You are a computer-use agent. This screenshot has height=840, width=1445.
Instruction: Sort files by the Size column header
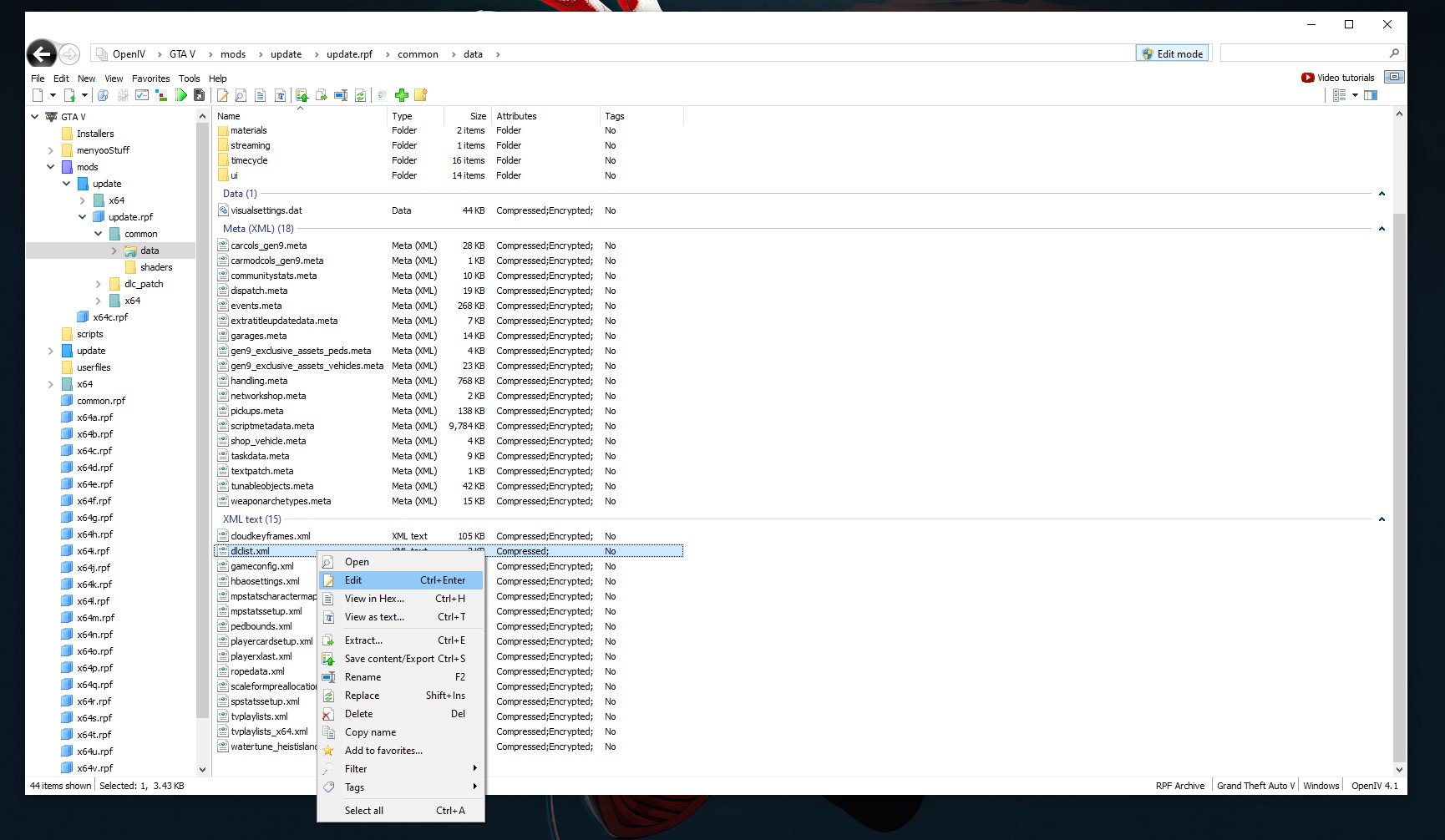477,116
